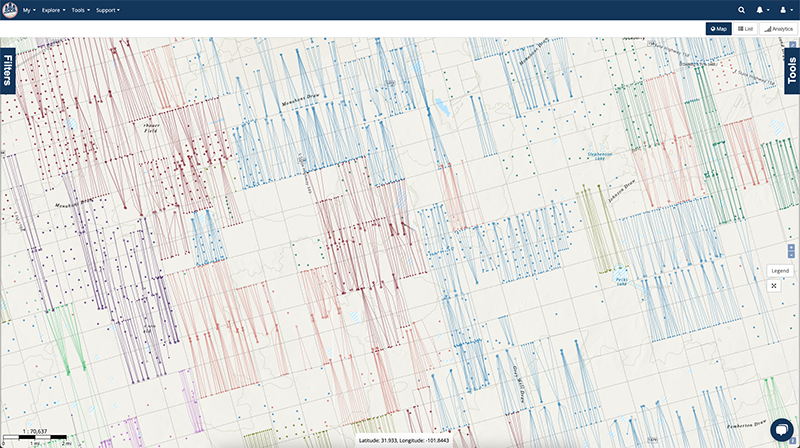Zoom out the map with minus button
The height and width of the screenshot is (448, 800).
click(791, 256)
